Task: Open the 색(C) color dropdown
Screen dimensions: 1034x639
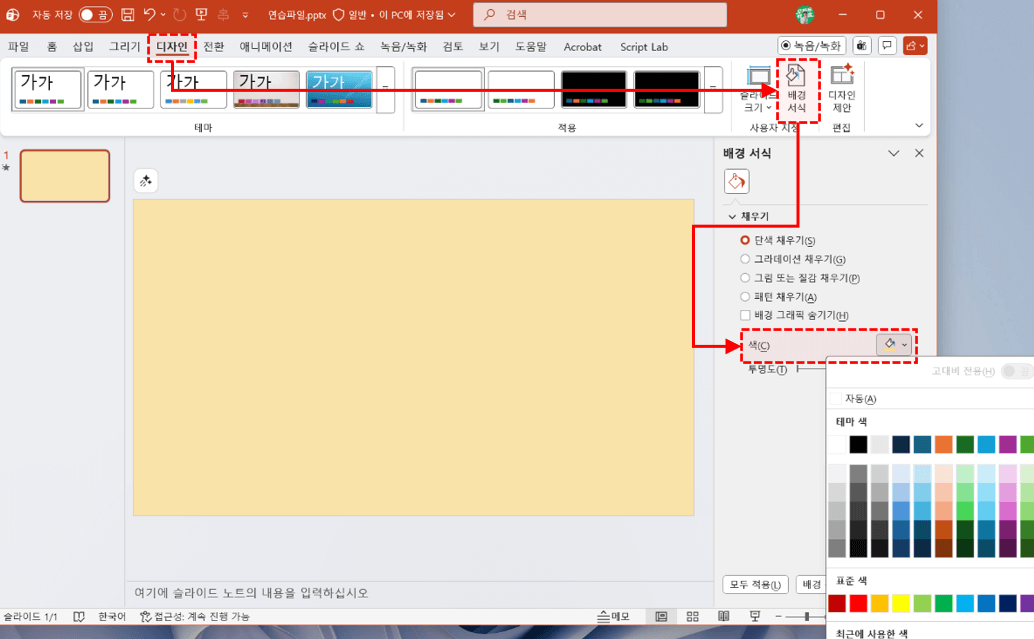Action: (895, 344)
